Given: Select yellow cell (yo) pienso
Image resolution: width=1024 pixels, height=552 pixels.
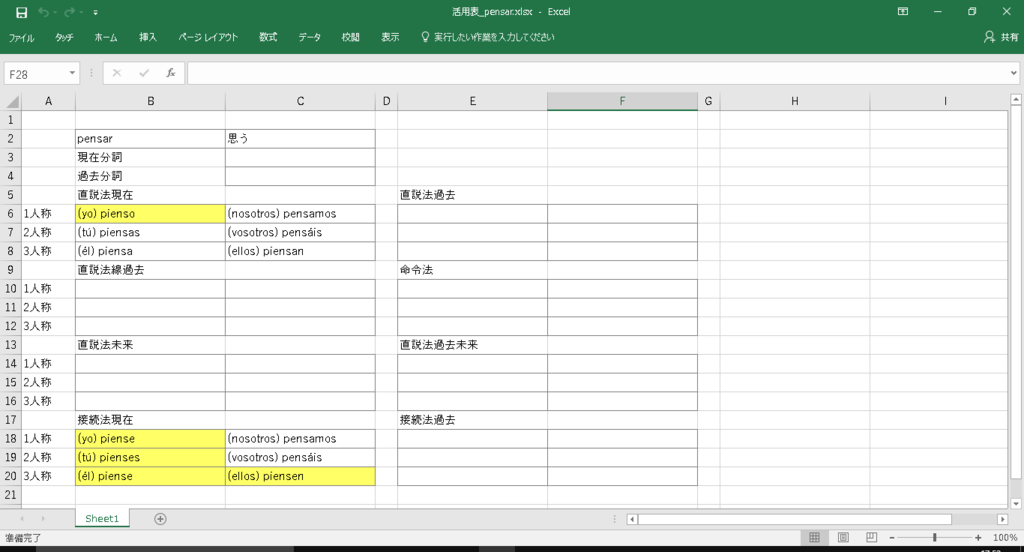Looking at the screenshot, I should pyautogui.click(x=150, y=214).
